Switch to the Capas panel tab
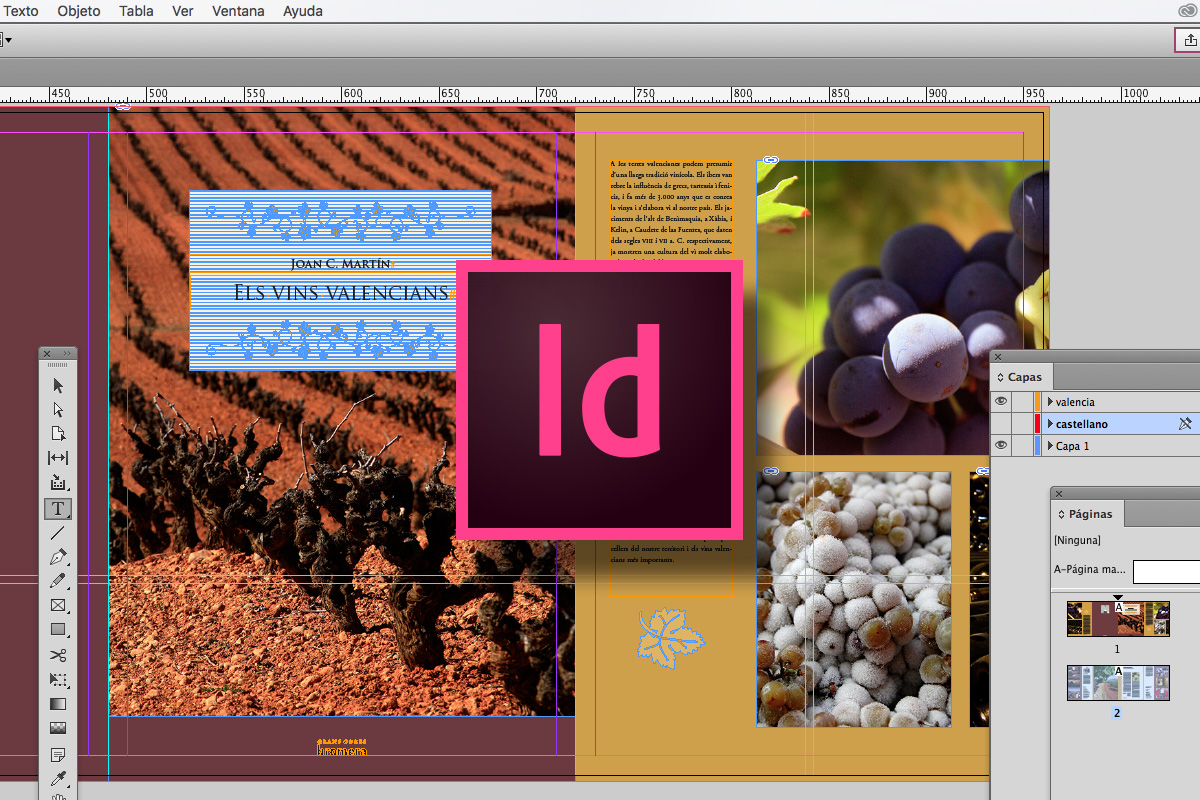This screenshot has width=1200, height=800. pos(1019,377)
